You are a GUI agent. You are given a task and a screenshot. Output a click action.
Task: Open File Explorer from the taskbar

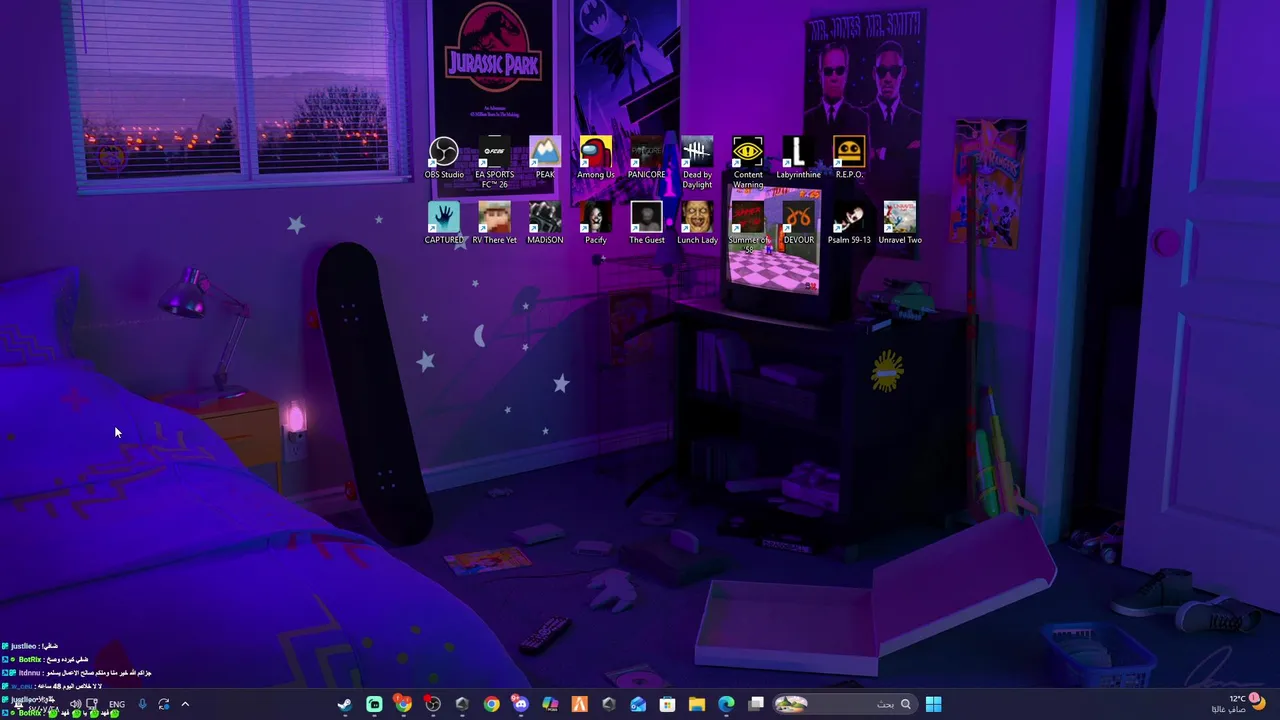(697, 704)
